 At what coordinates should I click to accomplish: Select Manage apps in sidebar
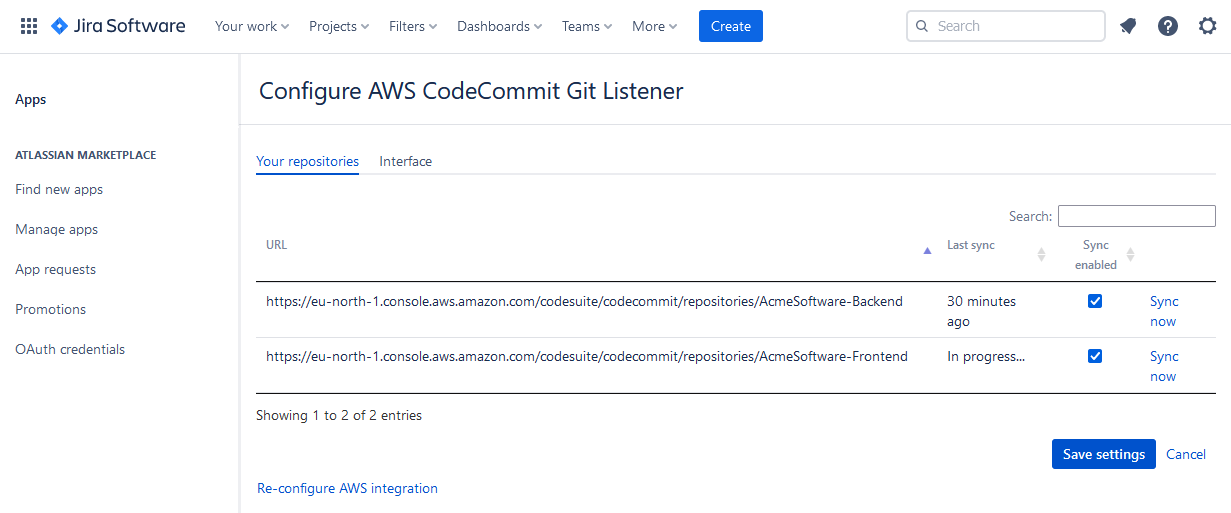pyautogui.click(x=57, y=229)
